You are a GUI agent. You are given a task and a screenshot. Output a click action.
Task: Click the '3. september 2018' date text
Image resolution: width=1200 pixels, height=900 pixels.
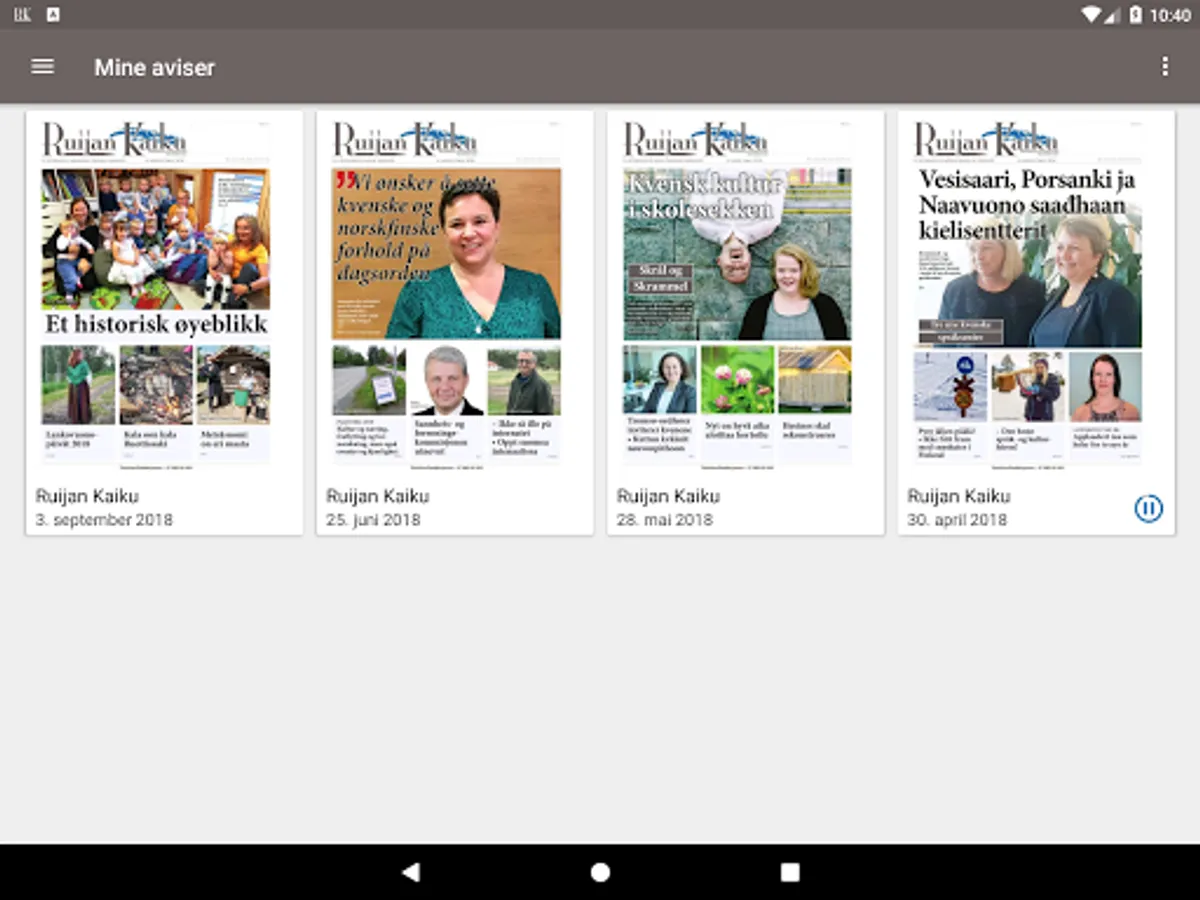(x=104, y=520)
